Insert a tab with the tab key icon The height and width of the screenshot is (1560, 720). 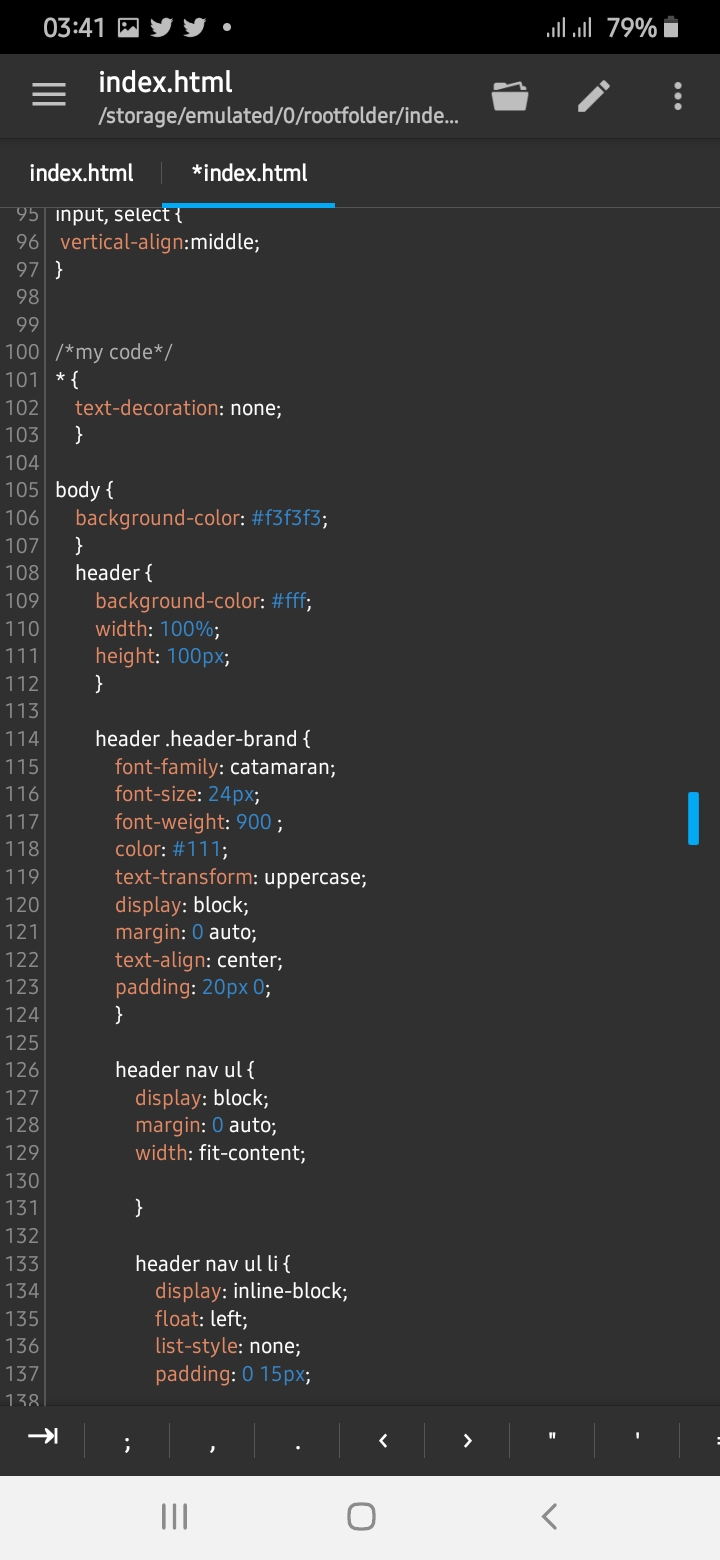tap(43, 1437)
